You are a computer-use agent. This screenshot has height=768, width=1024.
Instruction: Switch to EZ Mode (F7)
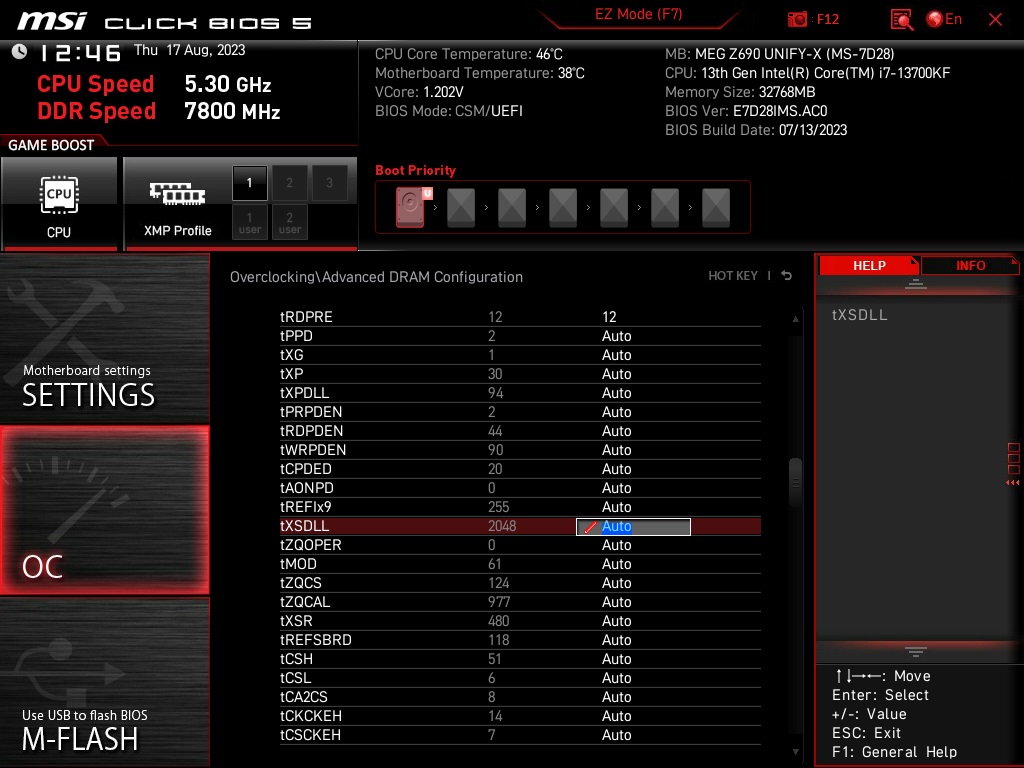638,14
